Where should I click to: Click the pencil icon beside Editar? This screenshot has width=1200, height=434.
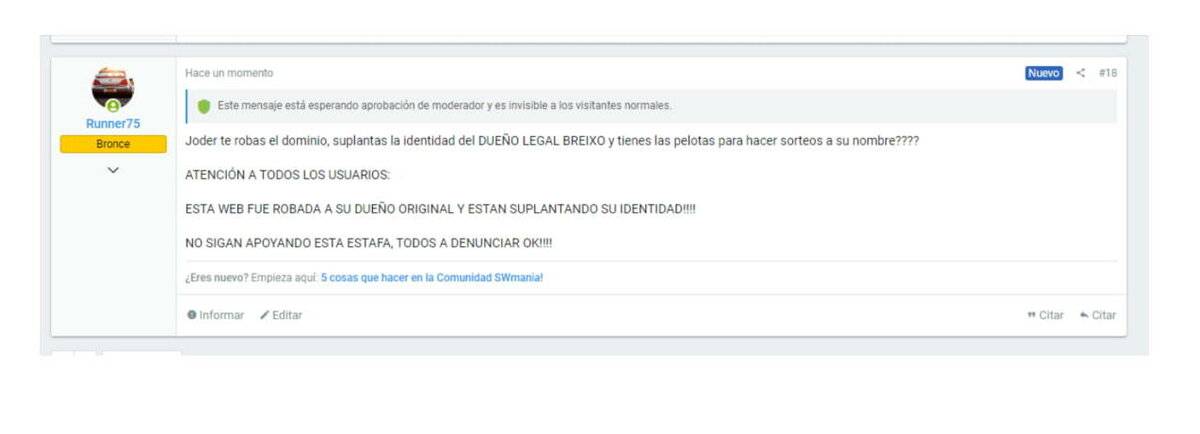point(264,315)
